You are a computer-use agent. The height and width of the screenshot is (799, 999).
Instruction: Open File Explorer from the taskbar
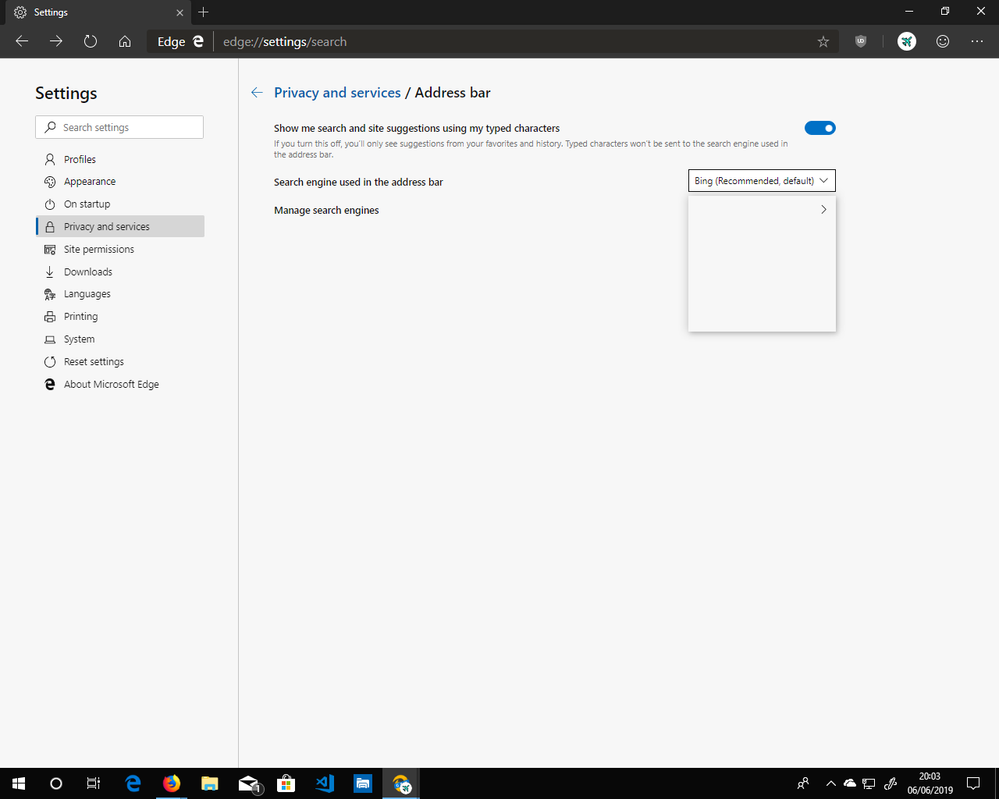click(209, 783)
